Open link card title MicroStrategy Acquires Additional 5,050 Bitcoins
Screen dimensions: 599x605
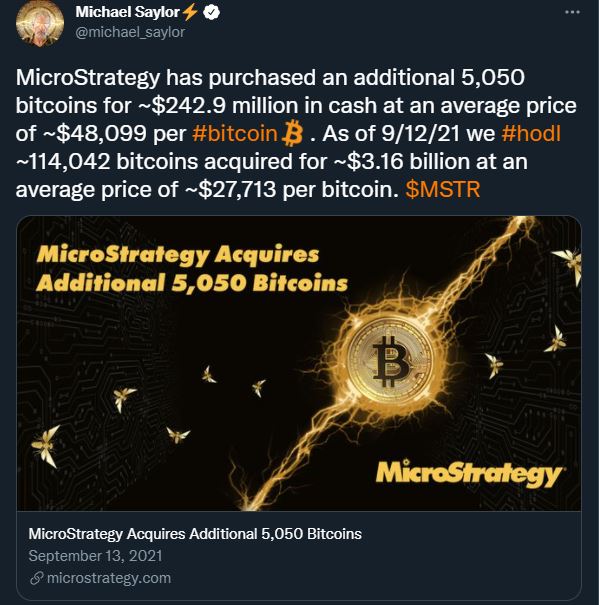[x=195, y=534]
